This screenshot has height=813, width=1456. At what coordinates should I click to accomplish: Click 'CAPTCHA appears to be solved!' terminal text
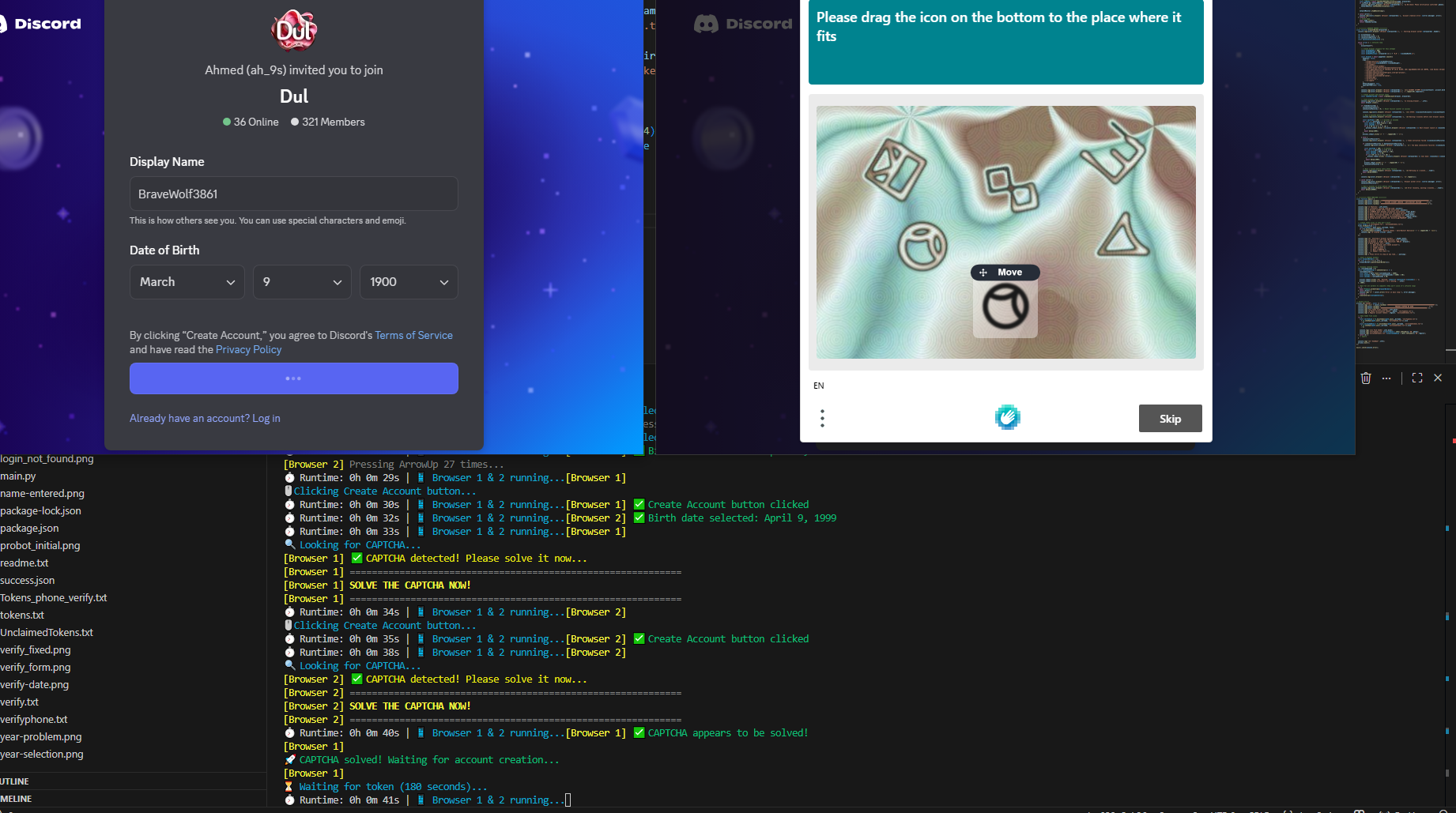(x=728, y=733)
